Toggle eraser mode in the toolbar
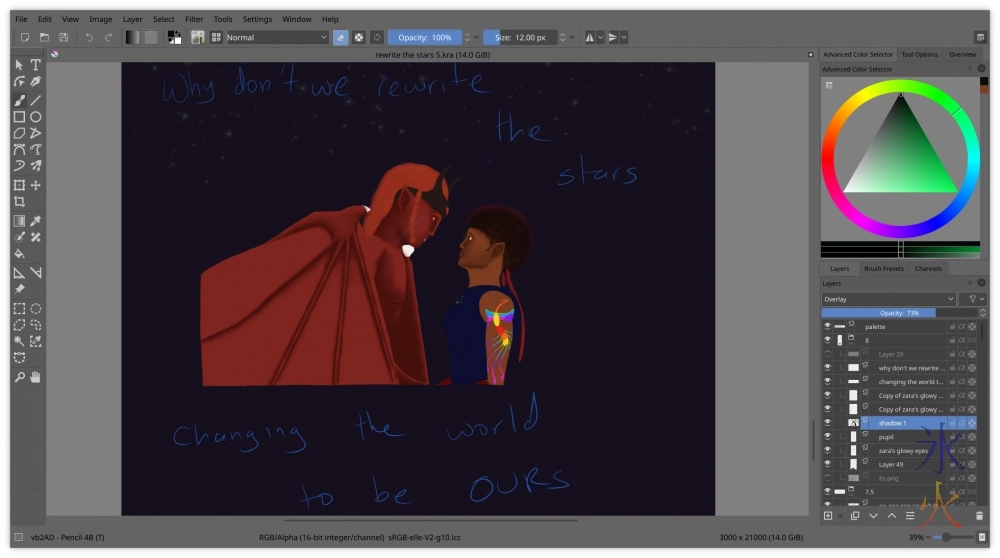 [340, 38]
